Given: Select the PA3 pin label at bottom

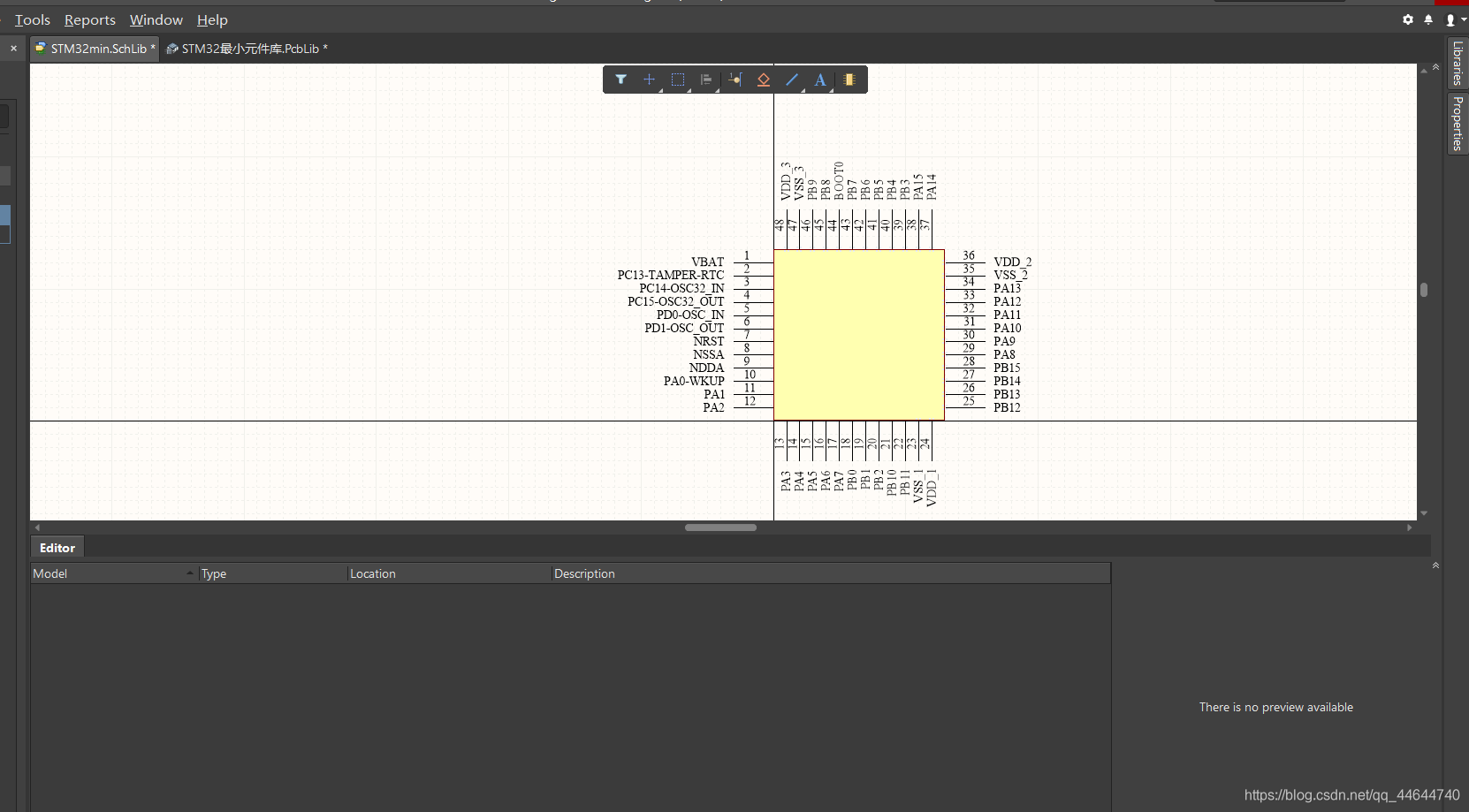Looking at the screenshot, I should point(786,481).
